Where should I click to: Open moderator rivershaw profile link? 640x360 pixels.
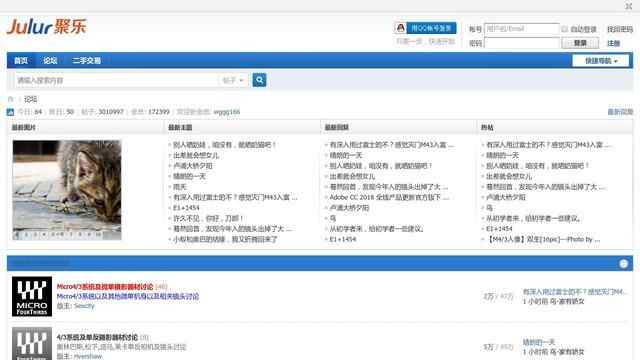tap(88, 356)
